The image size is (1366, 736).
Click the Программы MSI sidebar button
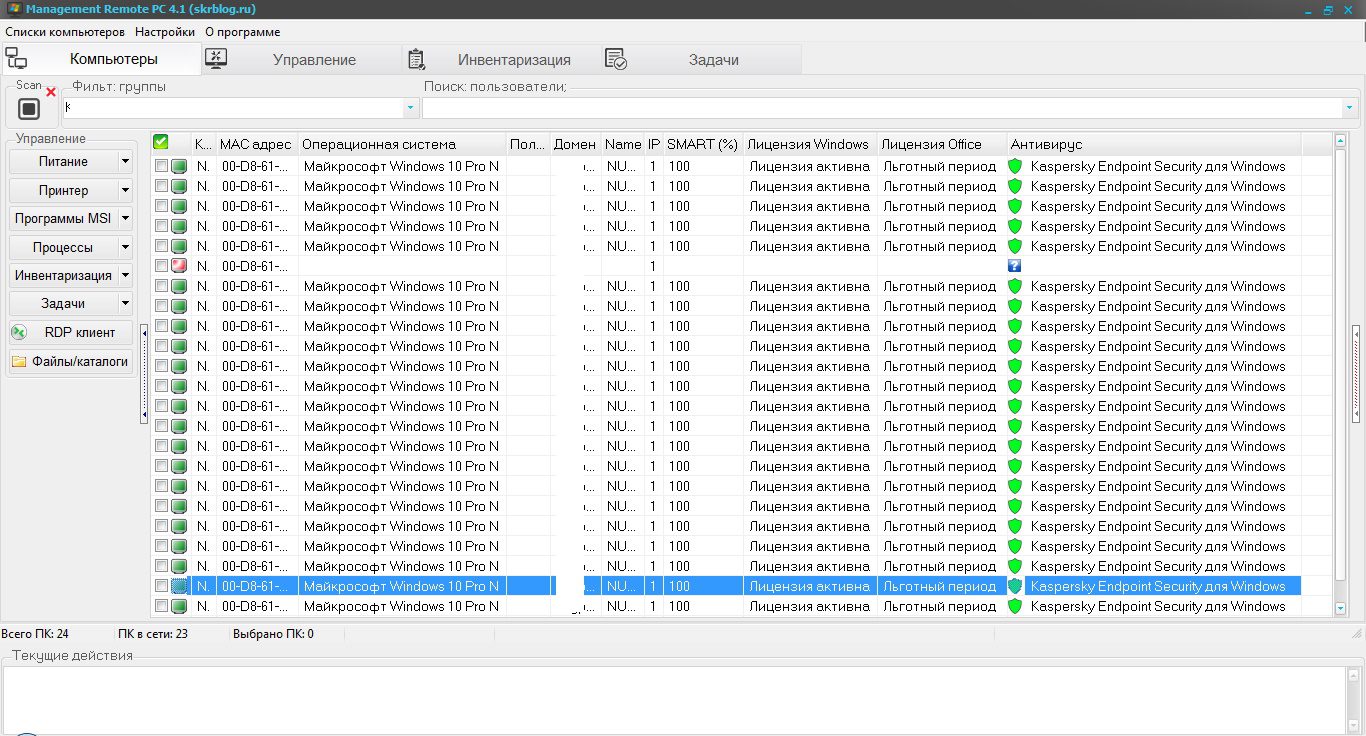63,218
